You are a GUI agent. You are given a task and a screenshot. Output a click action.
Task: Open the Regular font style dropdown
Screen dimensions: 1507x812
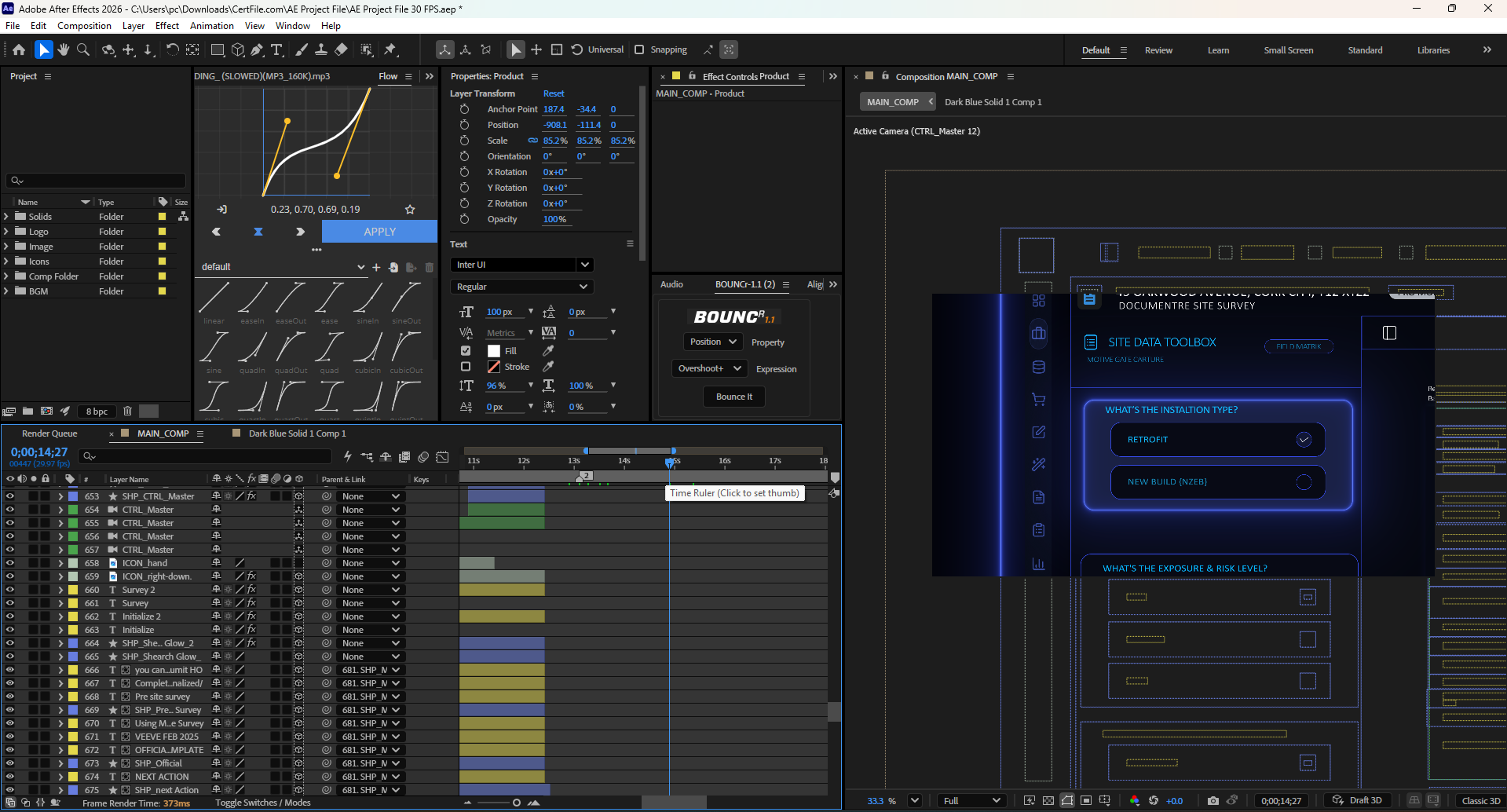click(521, 287)
